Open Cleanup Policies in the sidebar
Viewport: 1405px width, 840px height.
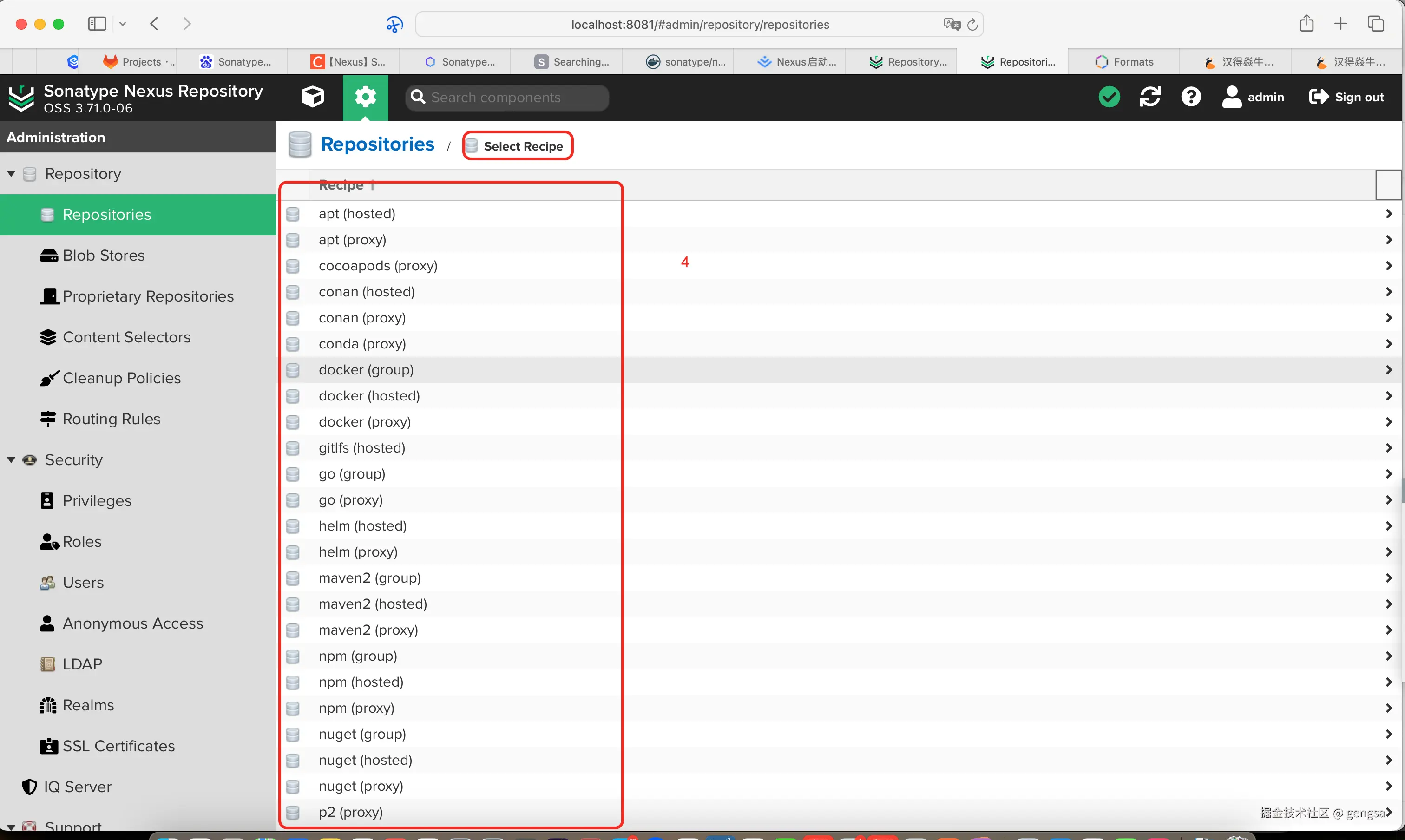[122, 378]
